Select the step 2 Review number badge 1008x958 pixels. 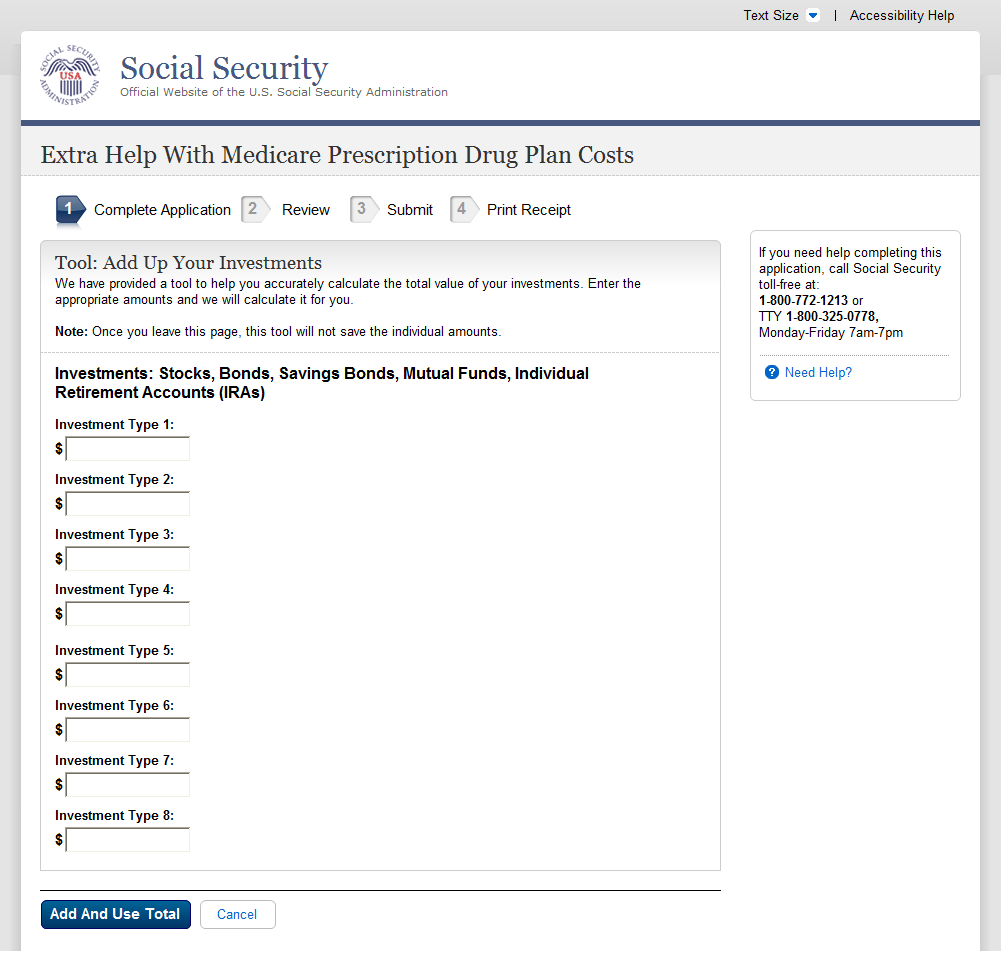pyautogui.click(x=255, y=210)
